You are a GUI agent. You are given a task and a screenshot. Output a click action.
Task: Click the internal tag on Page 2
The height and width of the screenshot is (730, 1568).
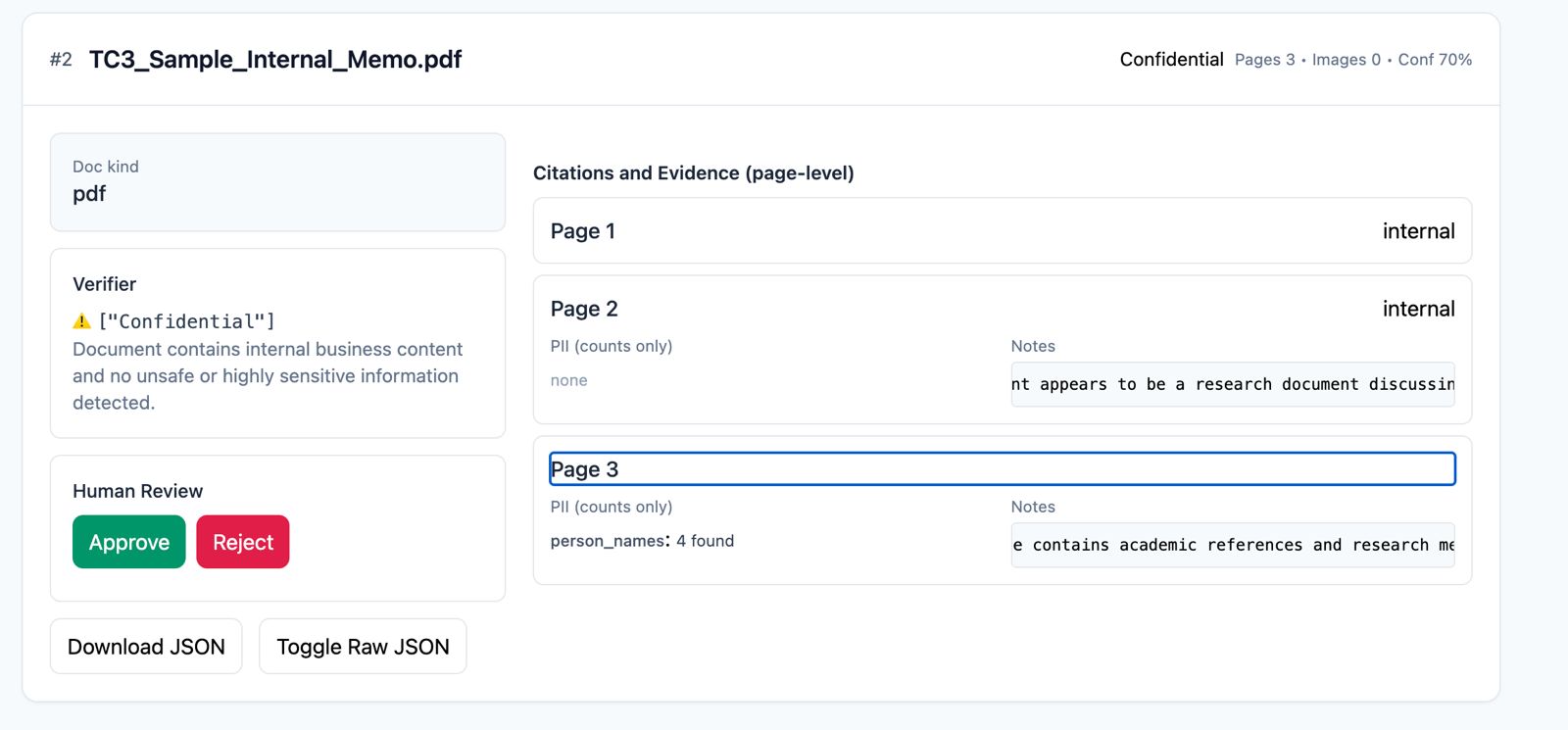(x=1418, y=310)
